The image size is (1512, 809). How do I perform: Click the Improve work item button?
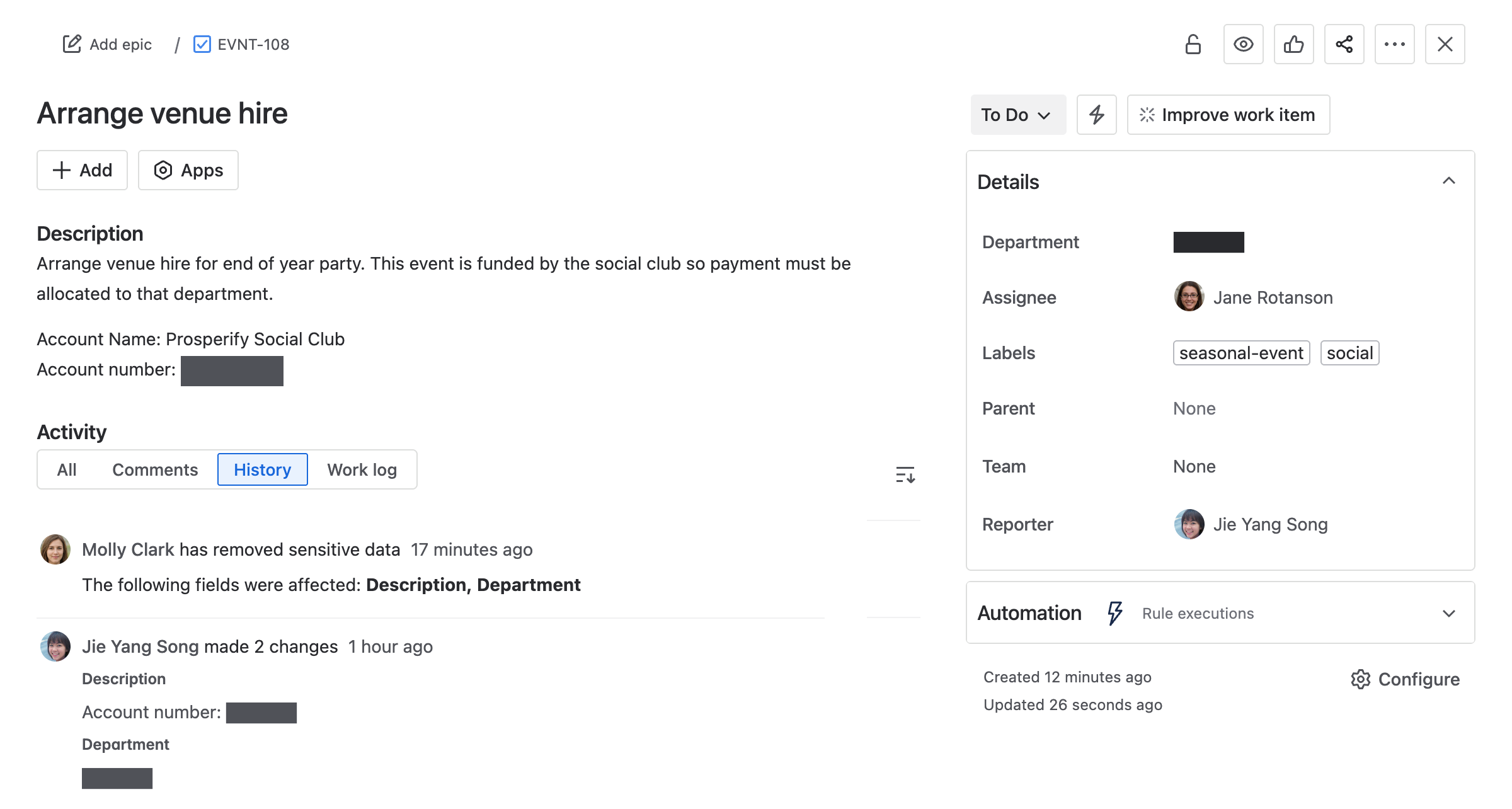[x=1228, y=115]
